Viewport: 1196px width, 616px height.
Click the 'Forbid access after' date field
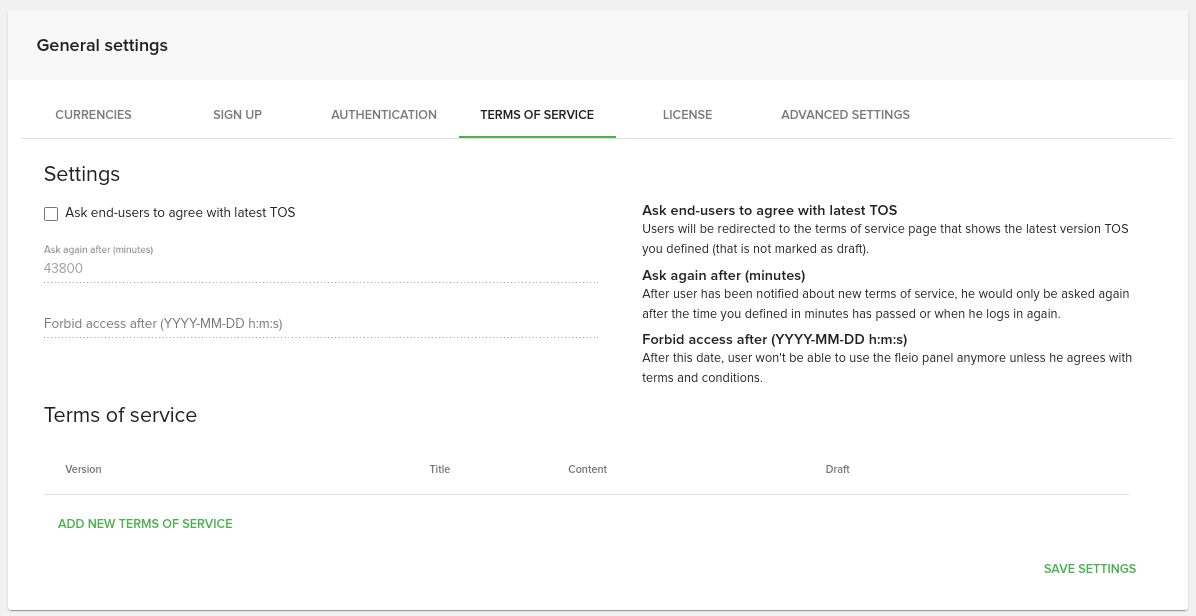pyautogui.click(x=320, y=323)
